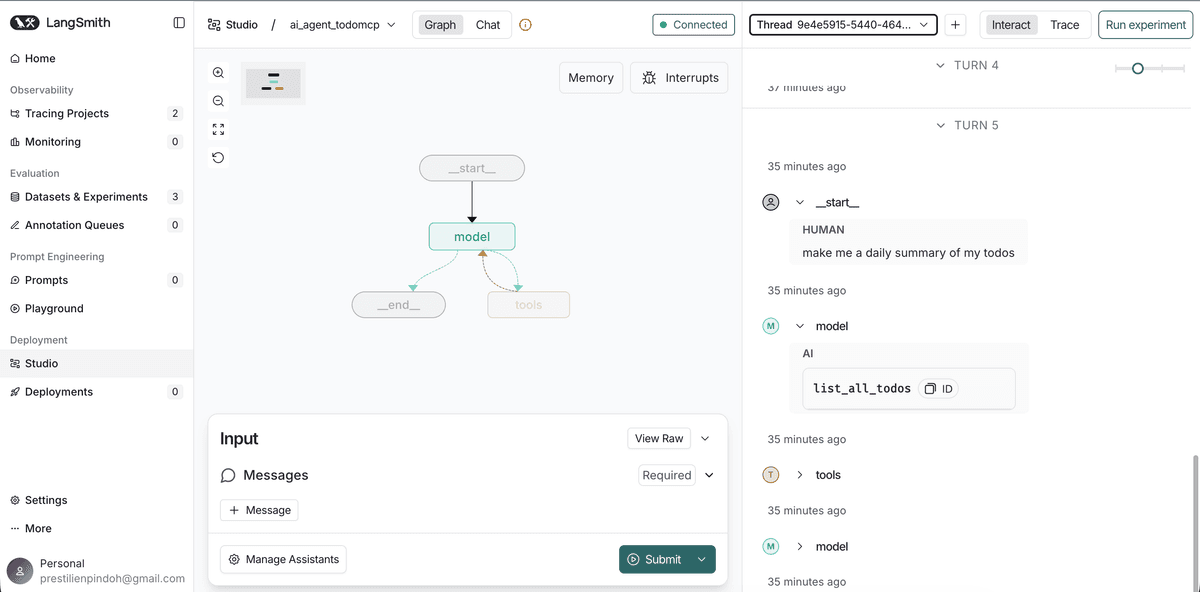
Task: Open dropdown next to View Raw
Action: click(x=705, y=438)
